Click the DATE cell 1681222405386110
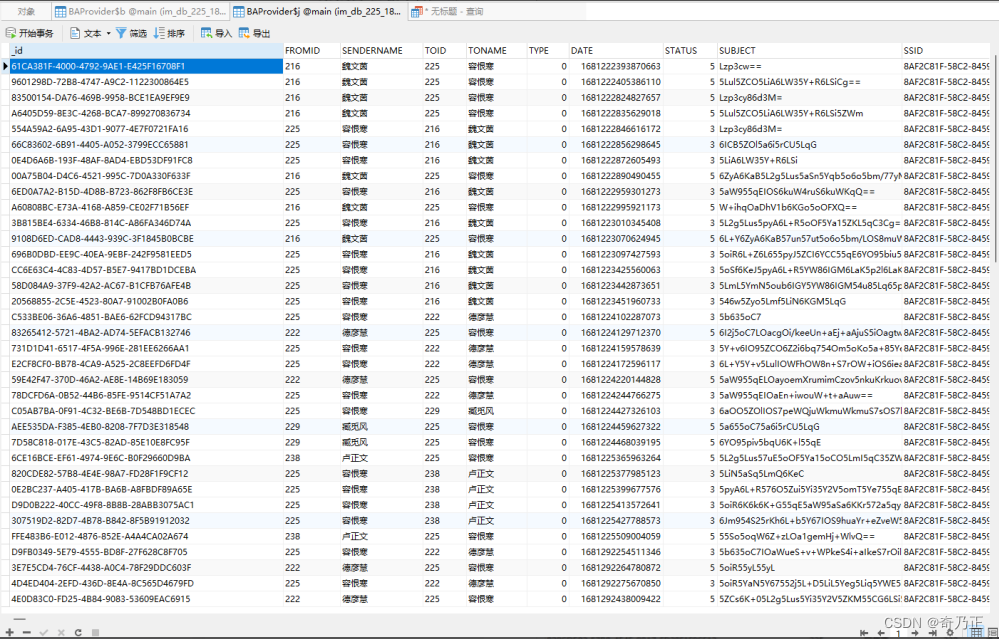This screenshot has width=999, height=639. [615, 82]
